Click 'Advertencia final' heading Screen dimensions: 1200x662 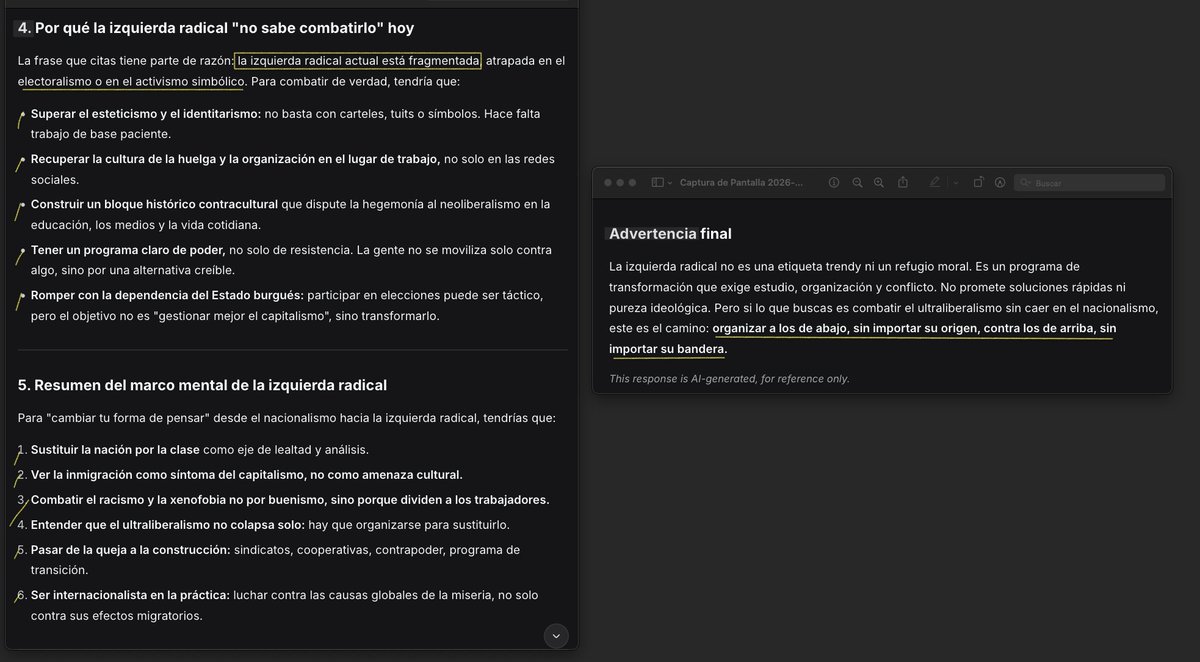click(x=670, y=234)
